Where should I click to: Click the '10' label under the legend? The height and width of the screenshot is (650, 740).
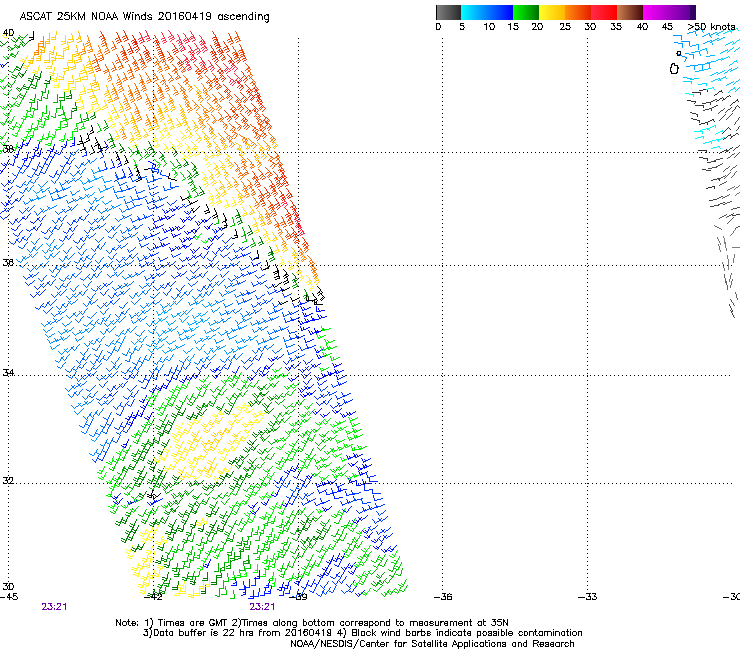[x=489, y=27]
